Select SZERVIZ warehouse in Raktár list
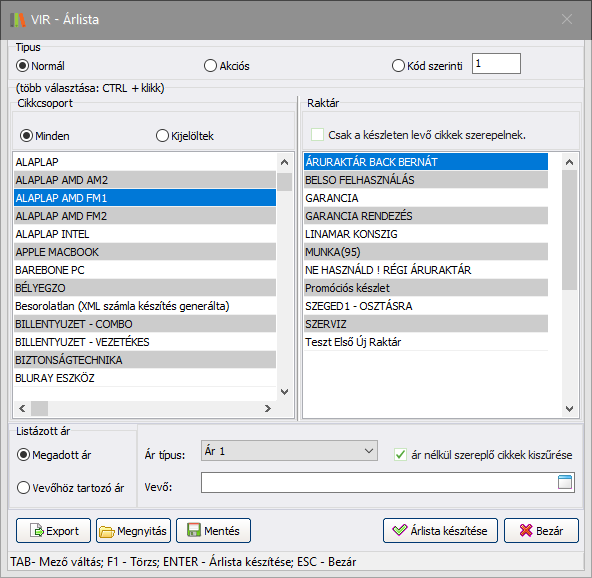The height and width of the screenshot is (578, 592). click(x=426, y=324)
